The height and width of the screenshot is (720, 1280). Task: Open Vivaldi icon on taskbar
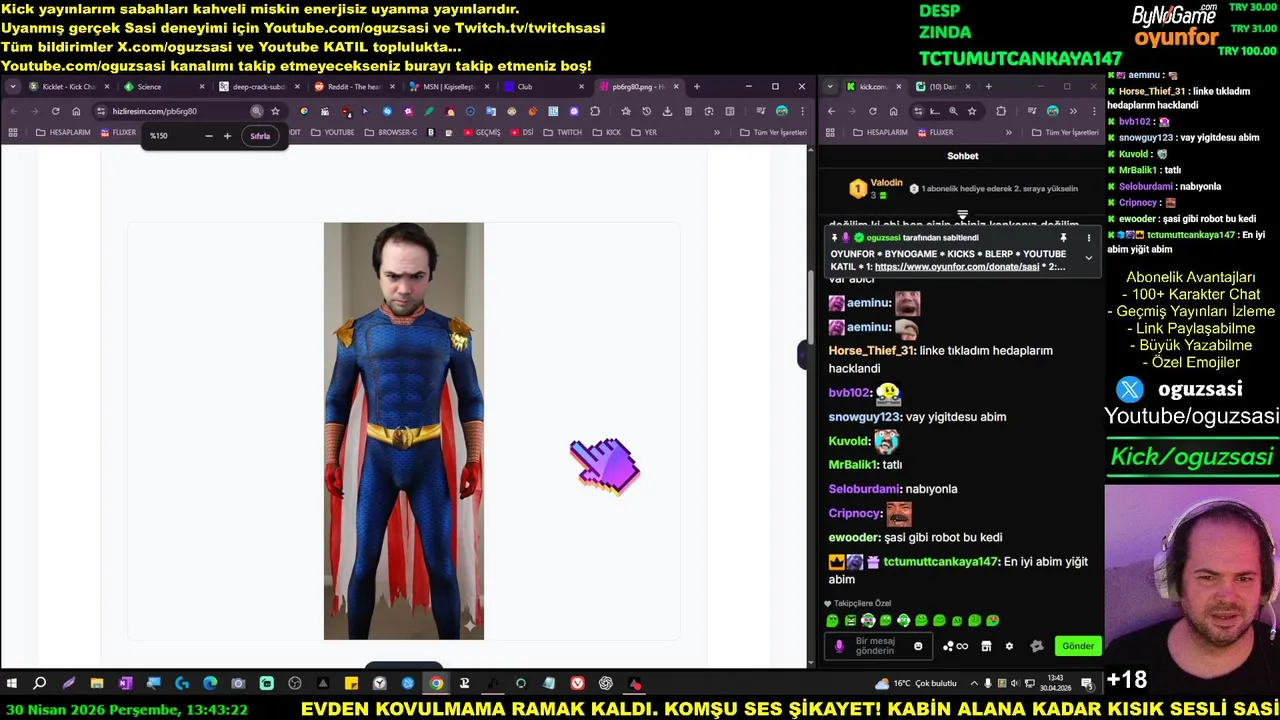coord(577,684)
